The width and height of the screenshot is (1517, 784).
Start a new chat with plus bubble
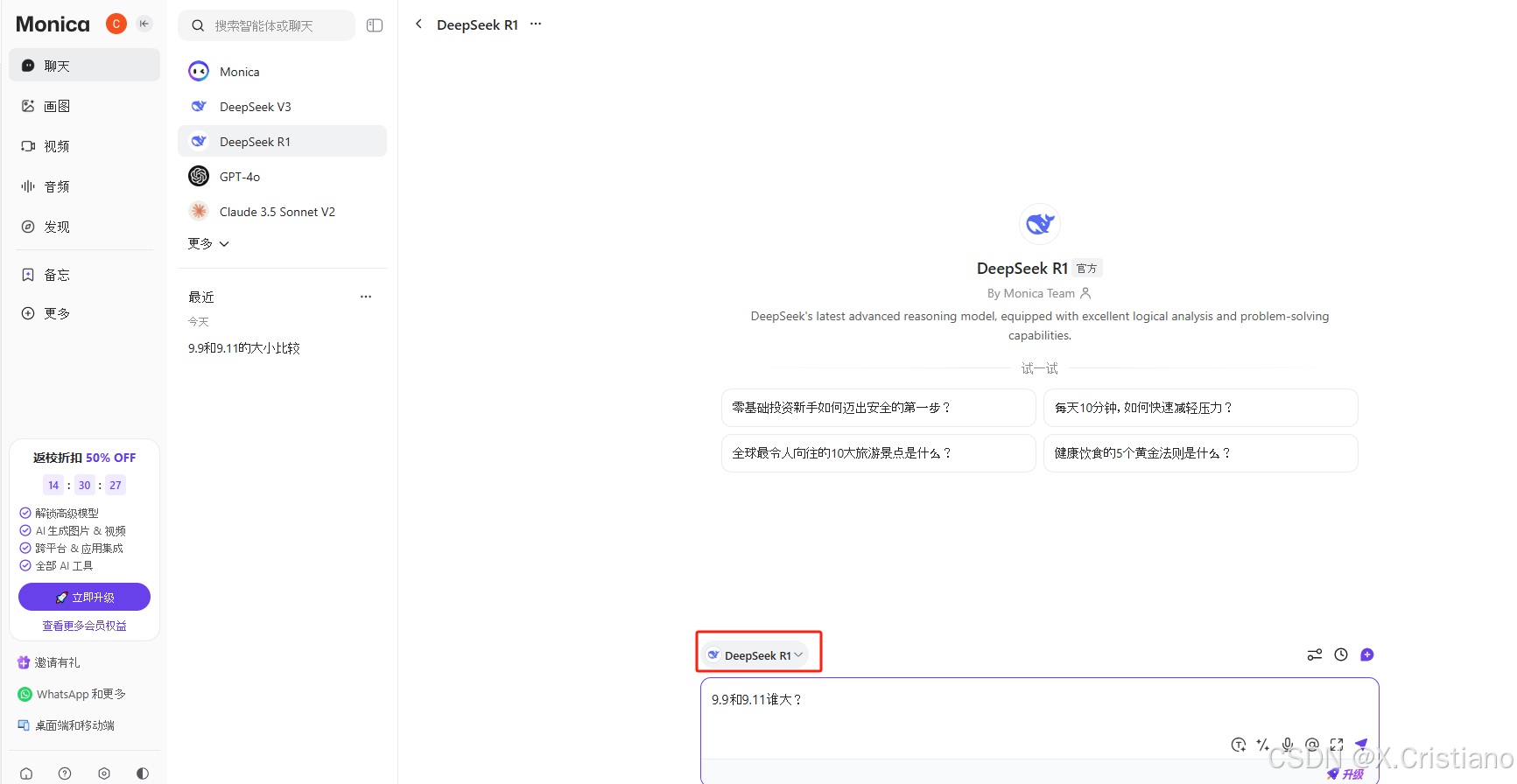[1367, 654]
